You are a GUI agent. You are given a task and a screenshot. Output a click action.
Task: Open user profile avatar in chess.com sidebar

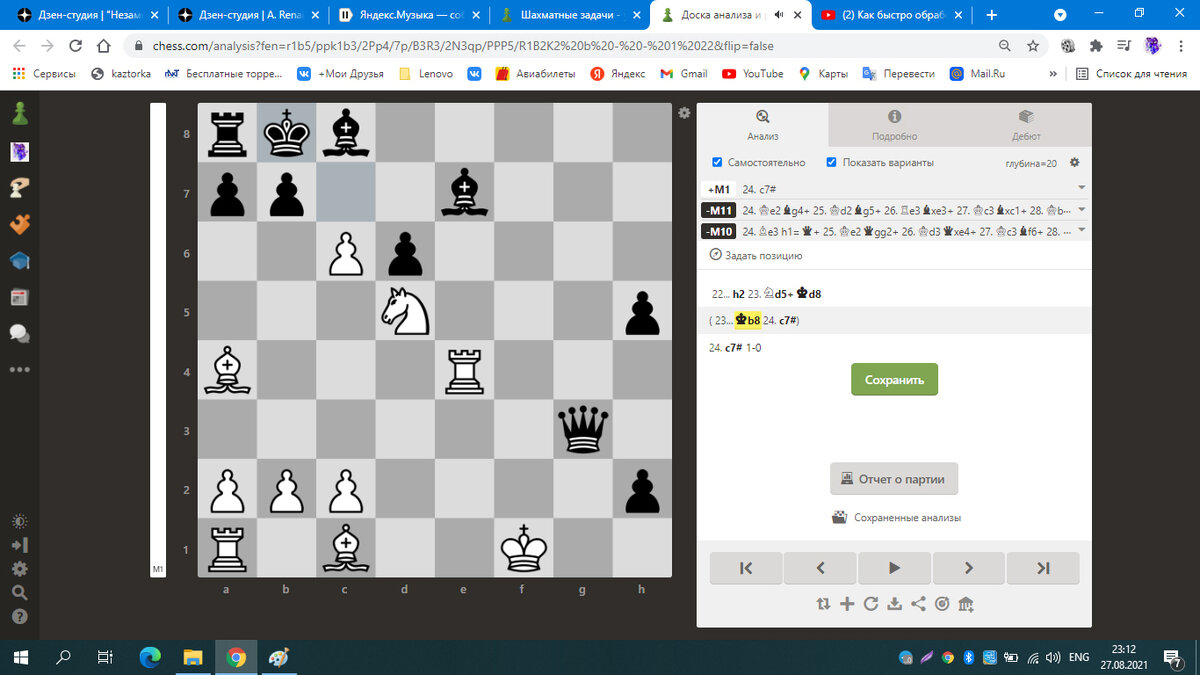(x=19, y=152)
